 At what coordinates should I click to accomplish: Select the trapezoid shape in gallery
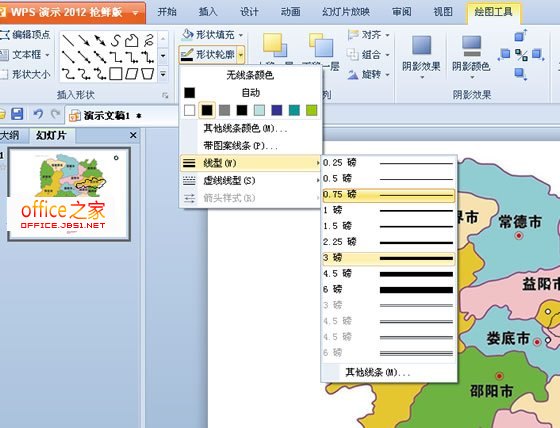coord(148,74)
